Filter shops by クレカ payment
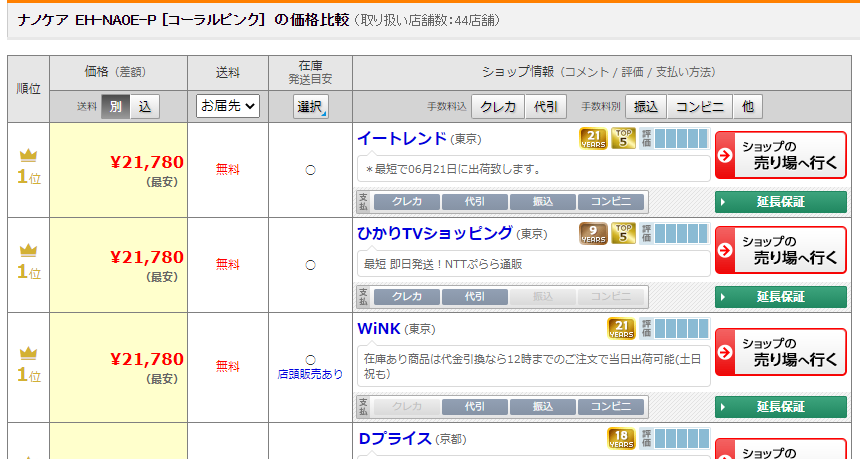The image size is (860, 459). point(498,106)
